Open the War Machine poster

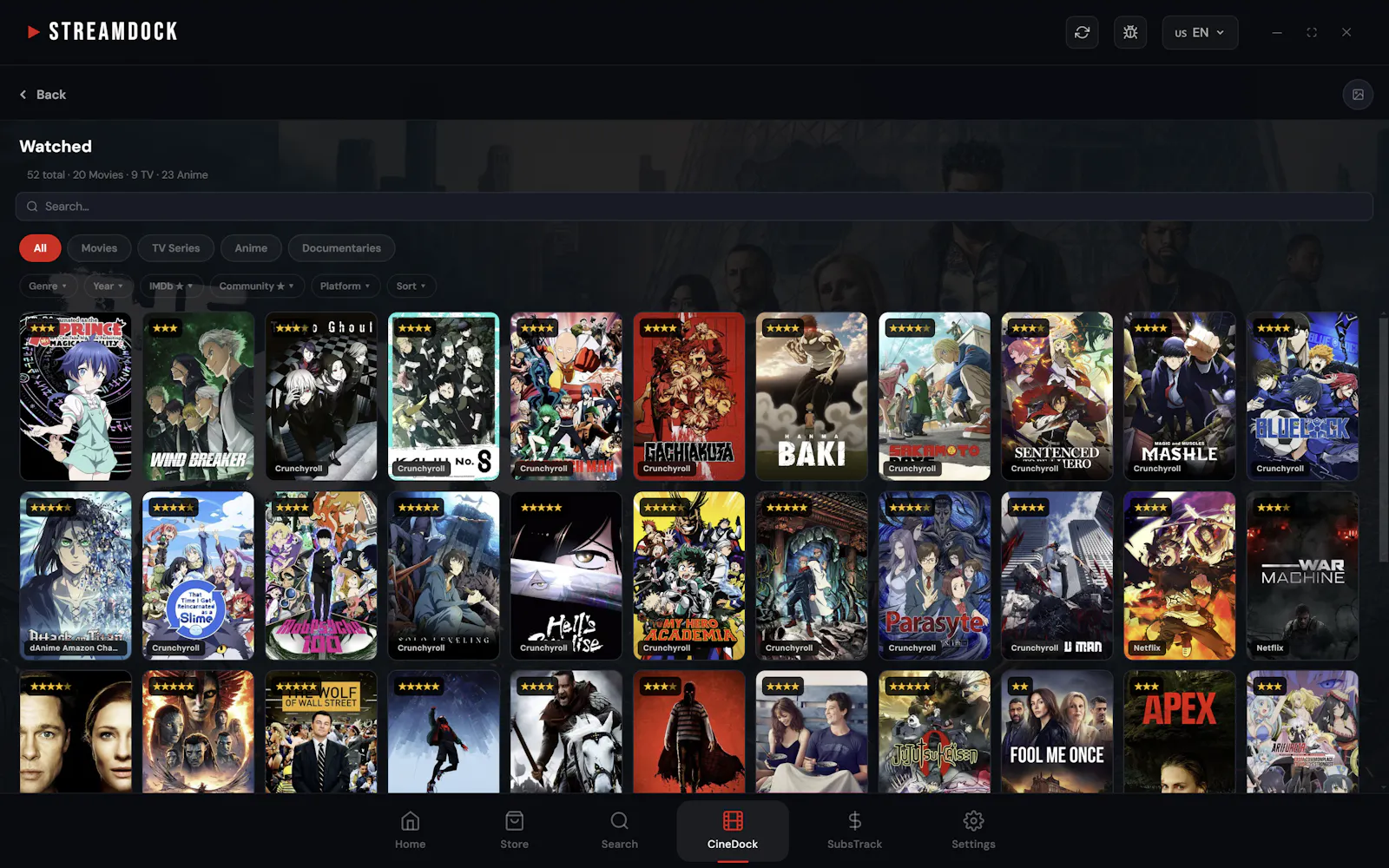tap(1302, 575)
